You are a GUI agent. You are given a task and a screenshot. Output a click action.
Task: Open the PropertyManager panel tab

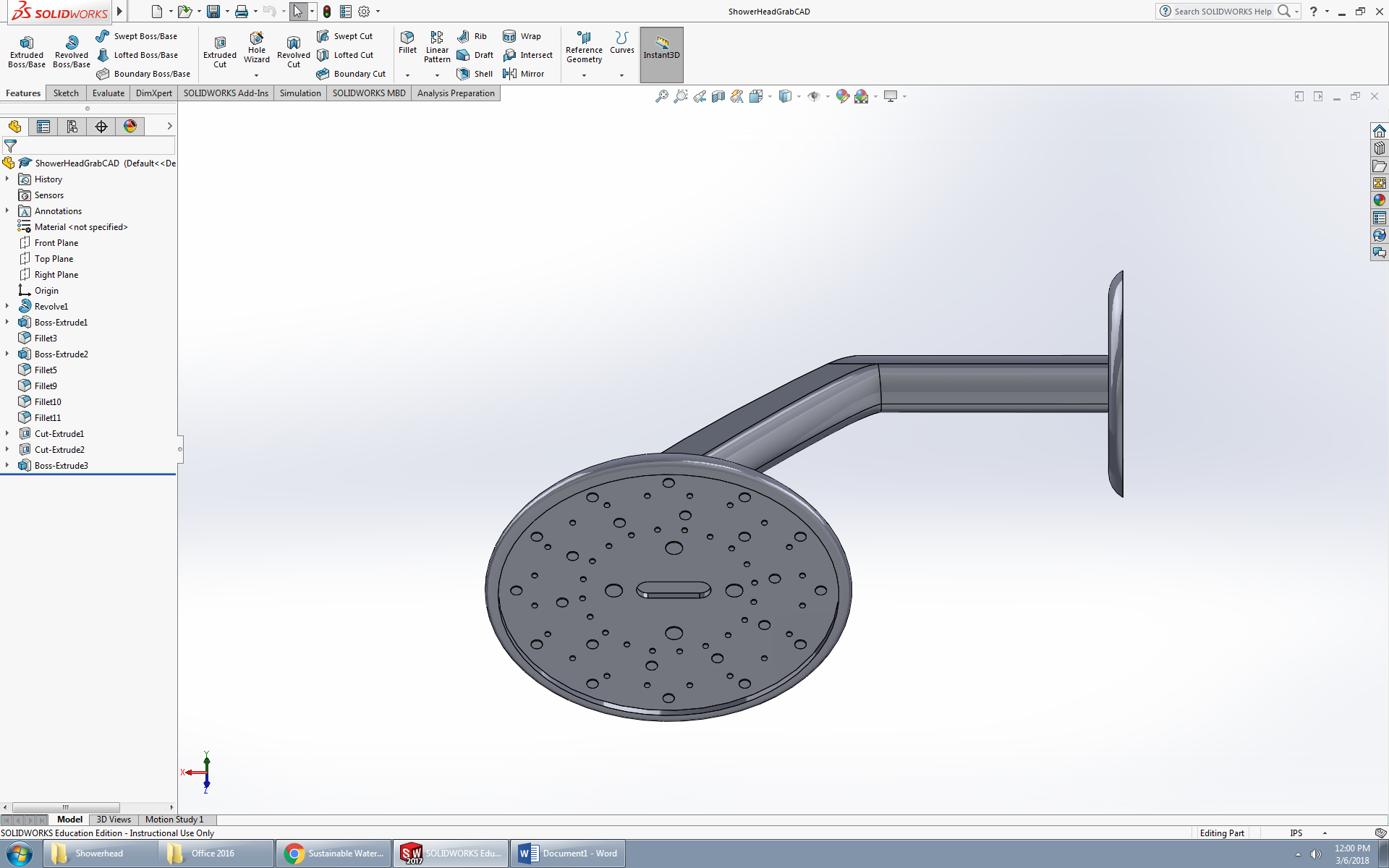pyautogui.click(x=43, y=127)
